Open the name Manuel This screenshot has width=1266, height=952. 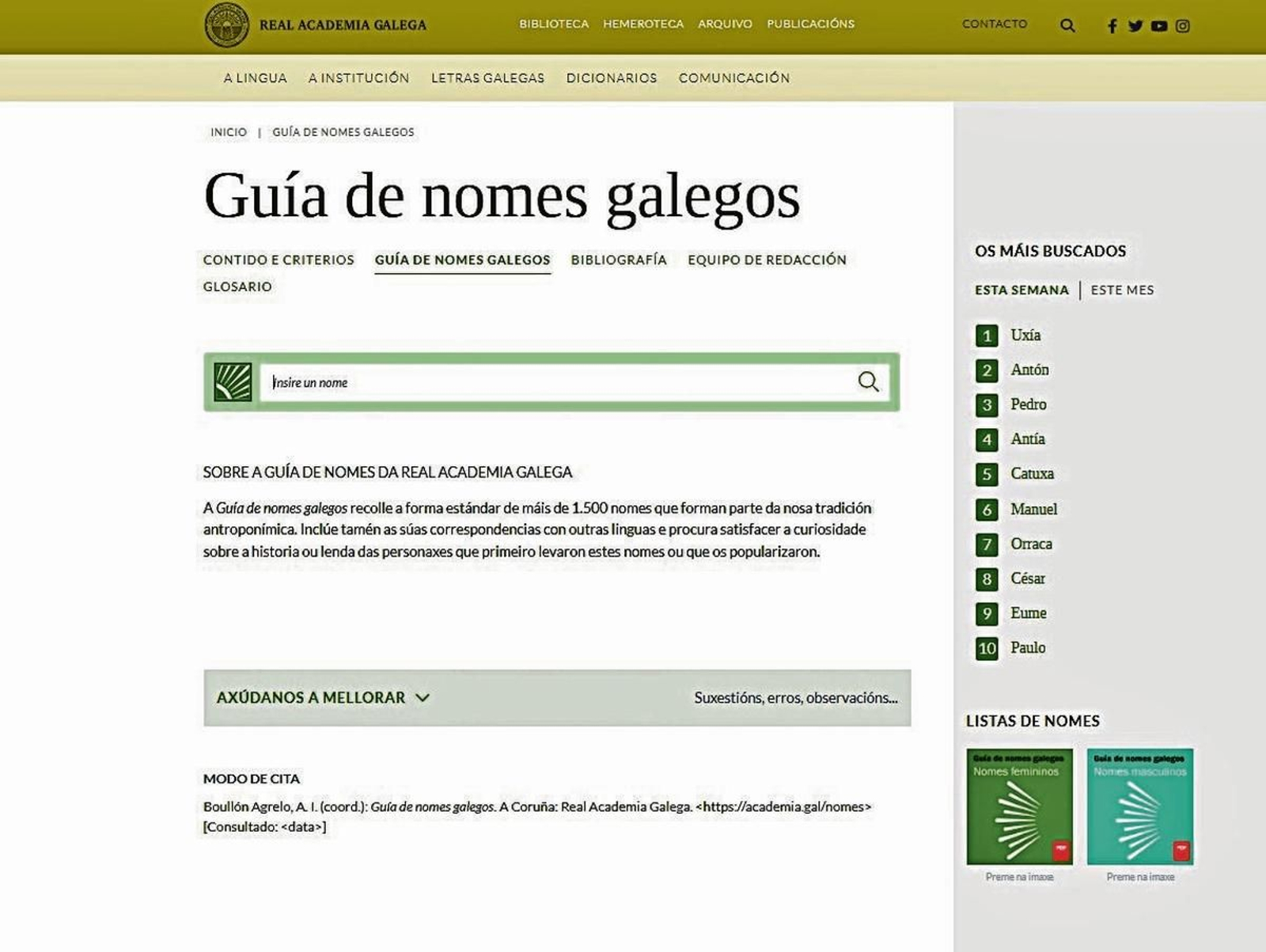[1033, 510]
